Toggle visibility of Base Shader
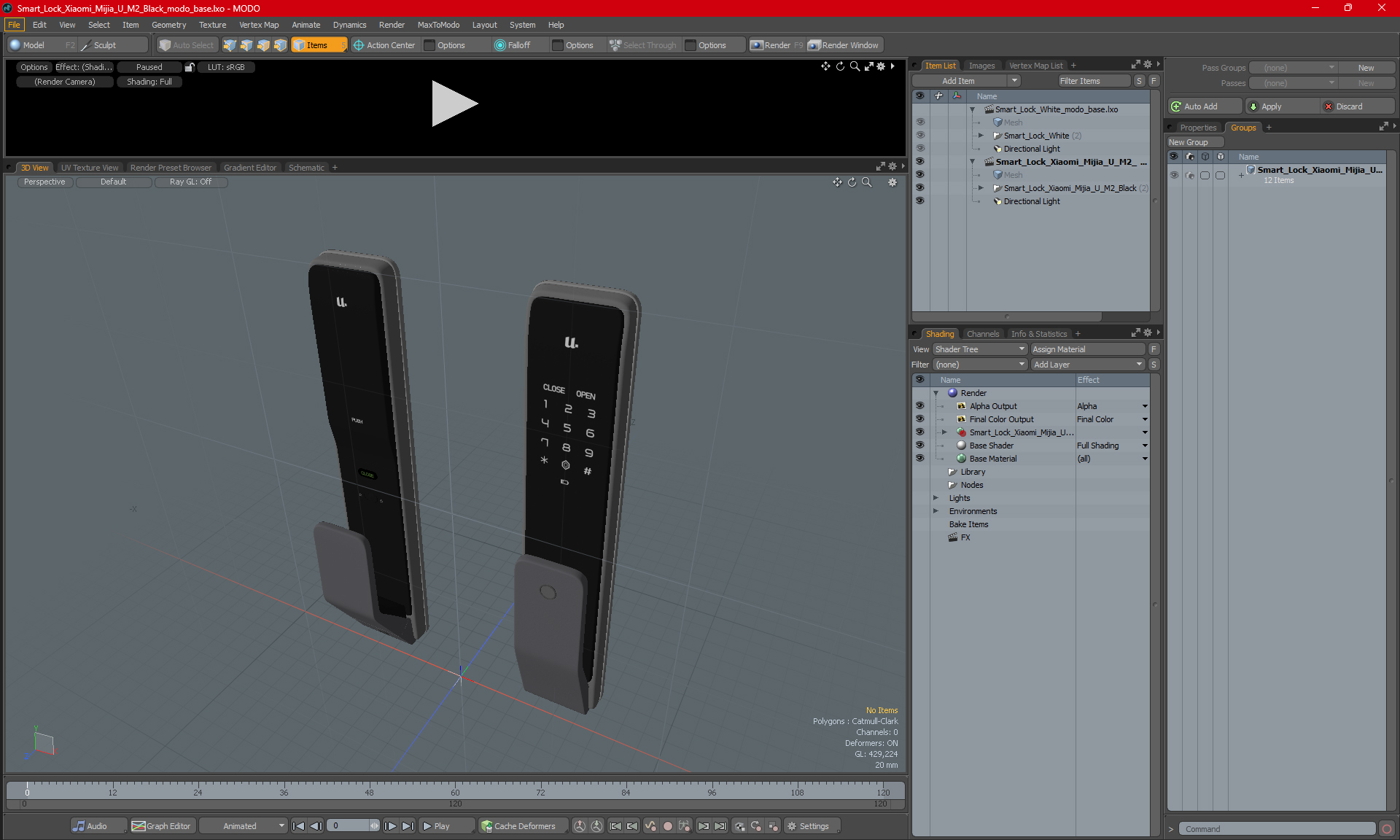Viewport: 1400px width, 840px height. click(x=919, y=446)
